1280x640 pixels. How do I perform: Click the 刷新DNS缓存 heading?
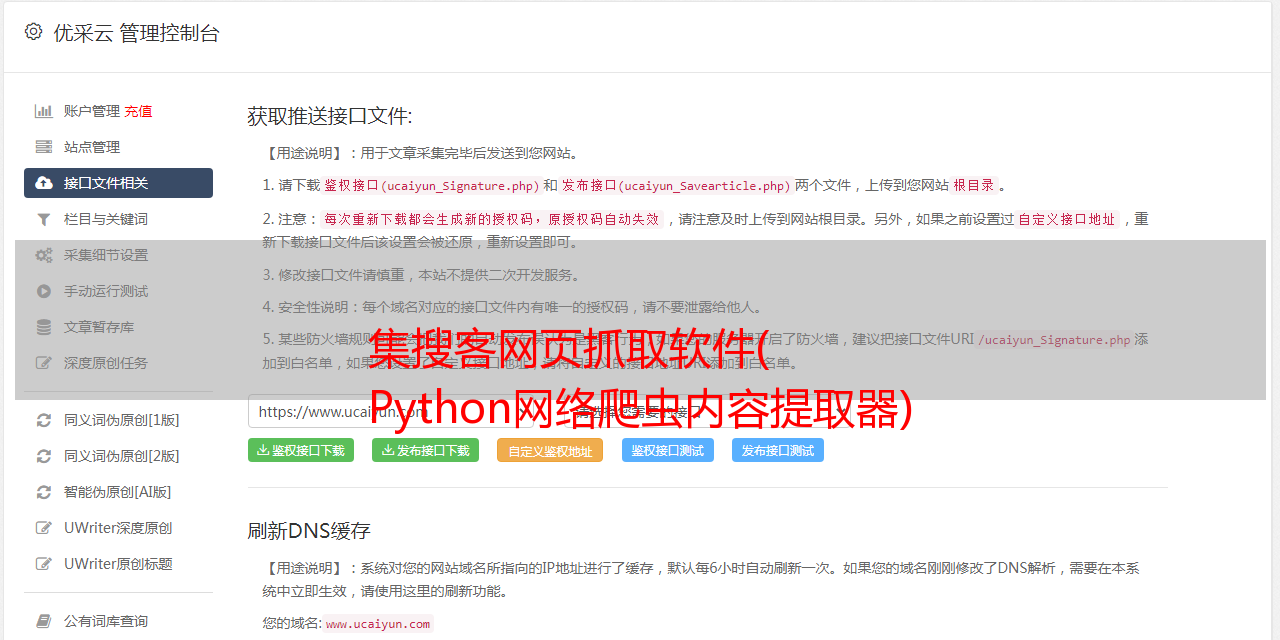click(309, 530)
